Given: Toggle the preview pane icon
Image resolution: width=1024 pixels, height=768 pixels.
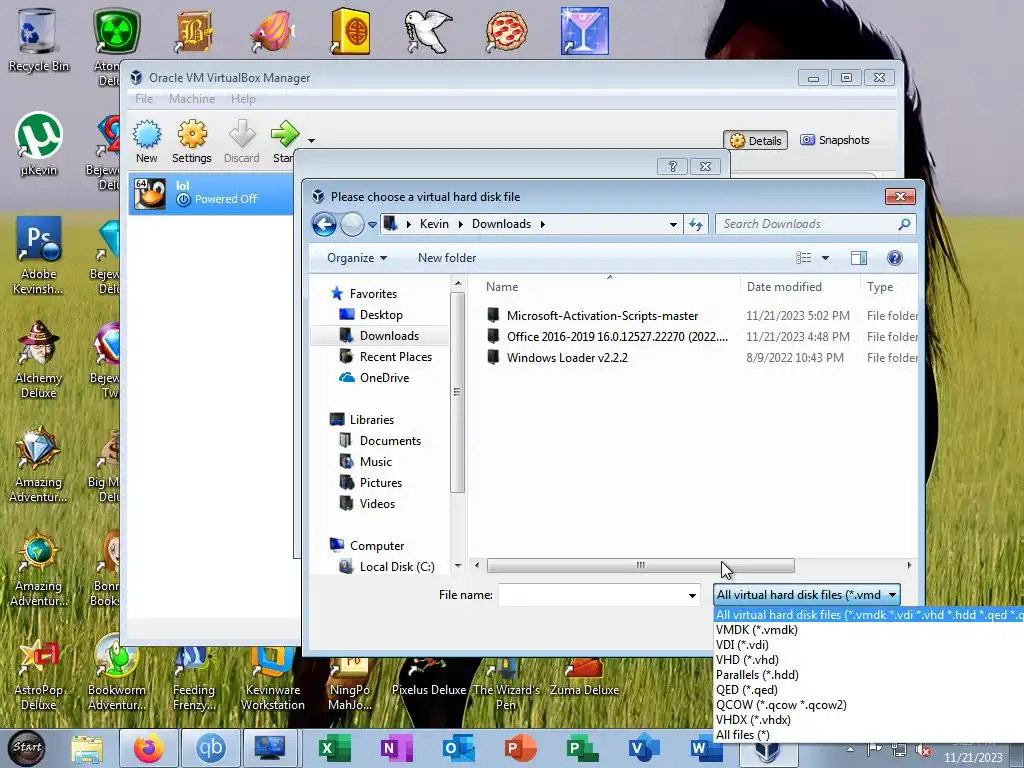Looking at the screenshot, I should coord(859,258).
